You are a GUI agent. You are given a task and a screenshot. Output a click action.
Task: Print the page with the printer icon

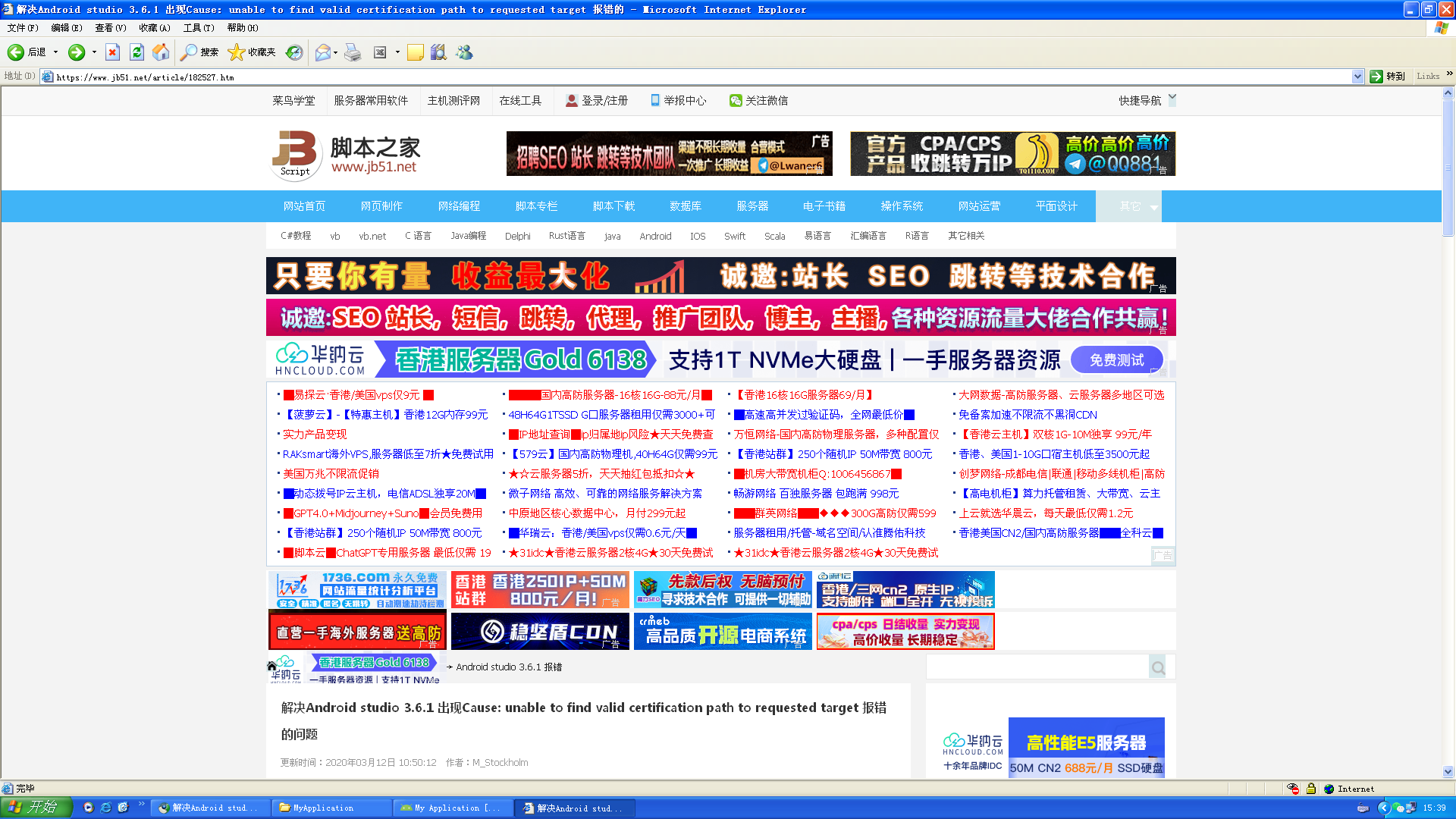(353, 52)
